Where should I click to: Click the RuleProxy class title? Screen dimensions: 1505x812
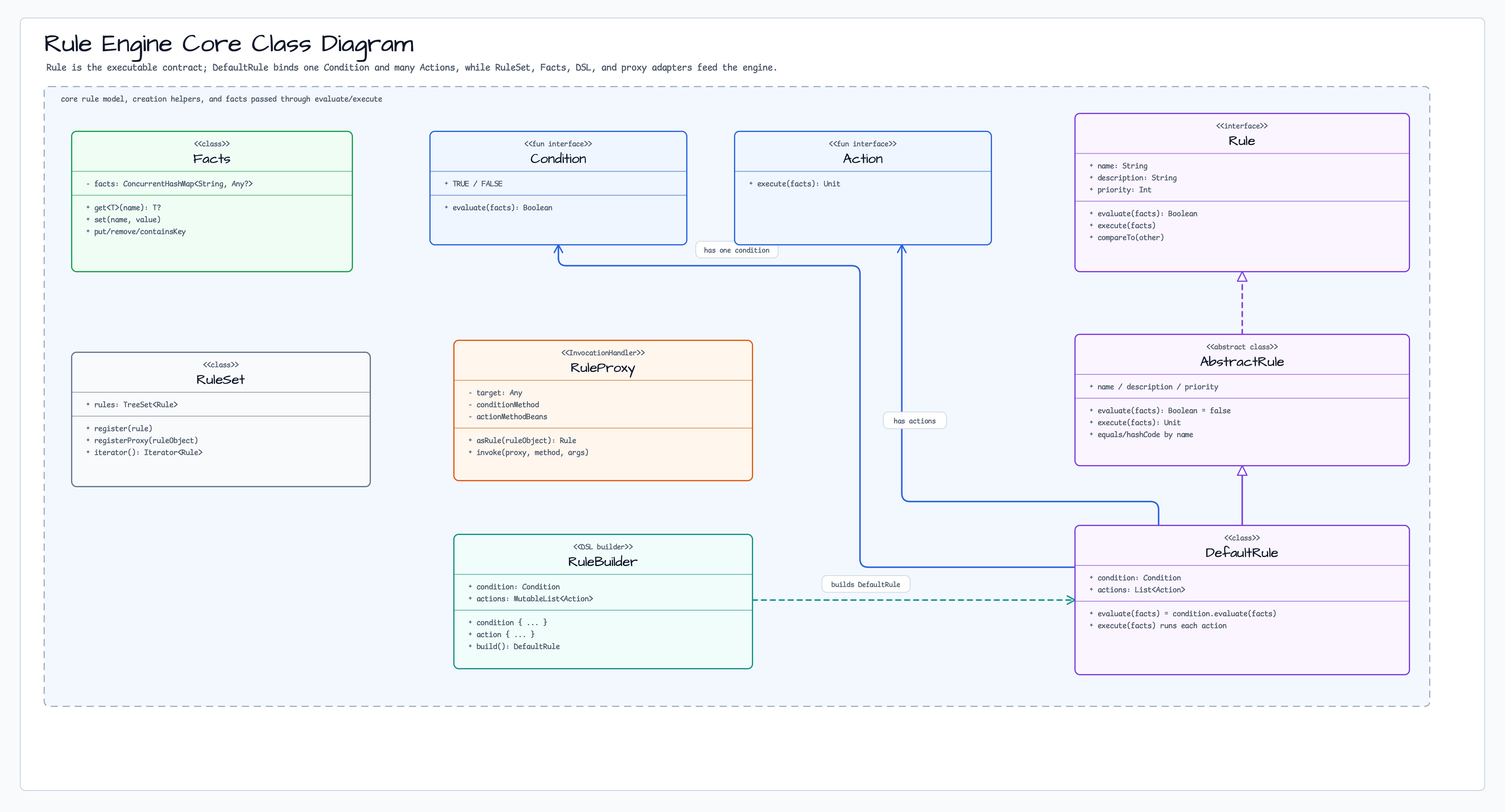coord(602,368)
